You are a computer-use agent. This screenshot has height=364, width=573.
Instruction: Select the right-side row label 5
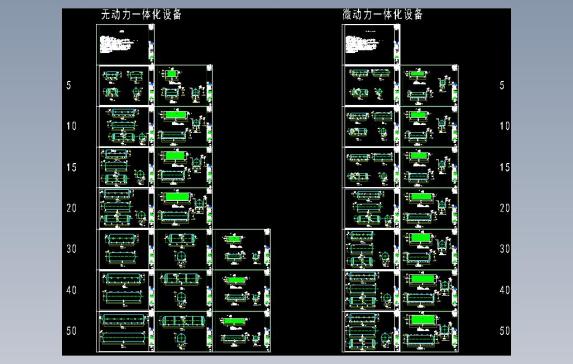pos(502,86)
